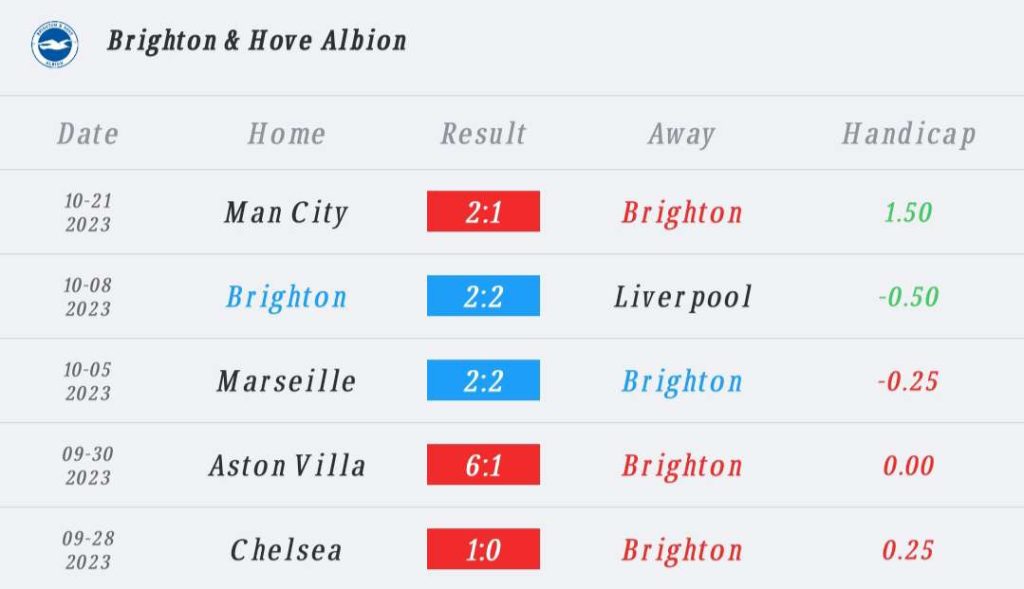The height and width of the screenshot is (589, 1024).
Task: Open the Chelsea team link
Action: tap(286, 550)
